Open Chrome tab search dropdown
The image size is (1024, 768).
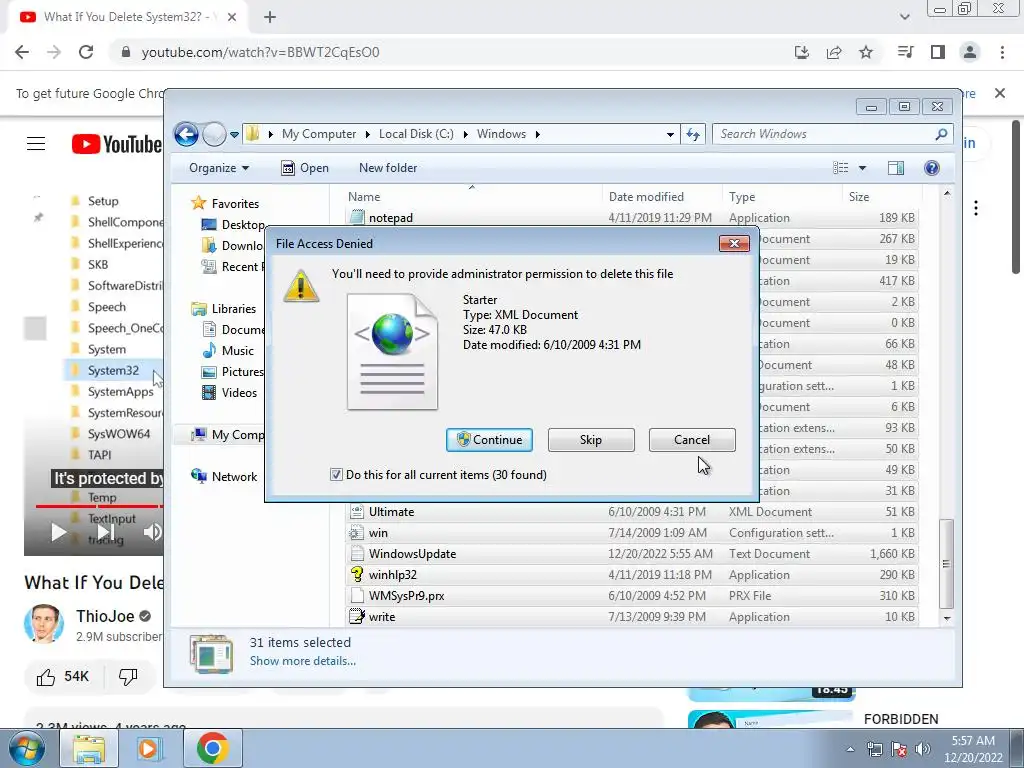[x=904, y=17]
